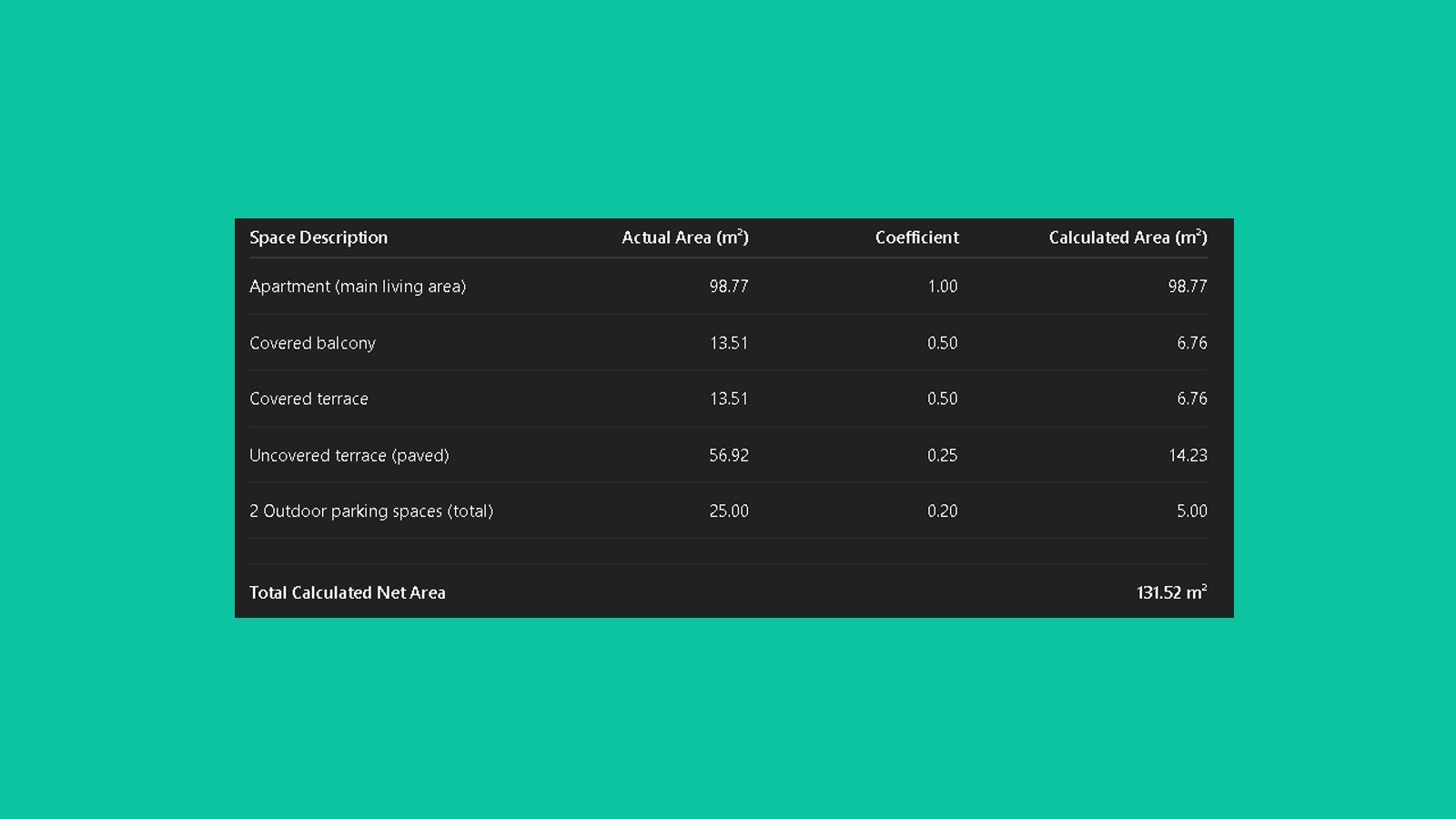The height and width of the screenshot is (819, 1456).
Task: Select the Coefficient column header
Action: 916,238
